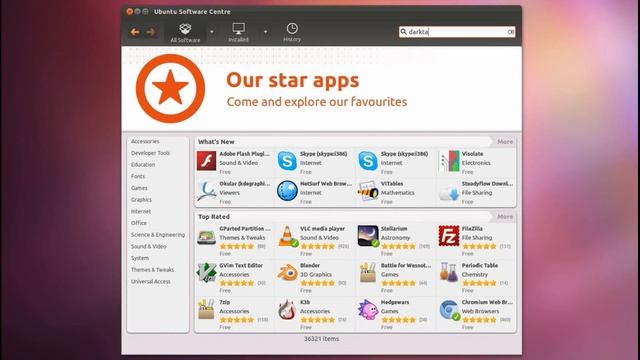This screenshot has height=360, width=640.
Task: Open the Our star apps banner
Action: (x=321, y=89)
